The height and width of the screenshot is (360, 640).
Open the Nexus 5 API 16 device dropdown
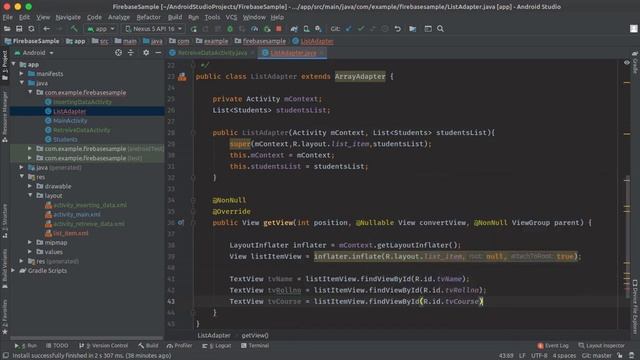point(153,29)
